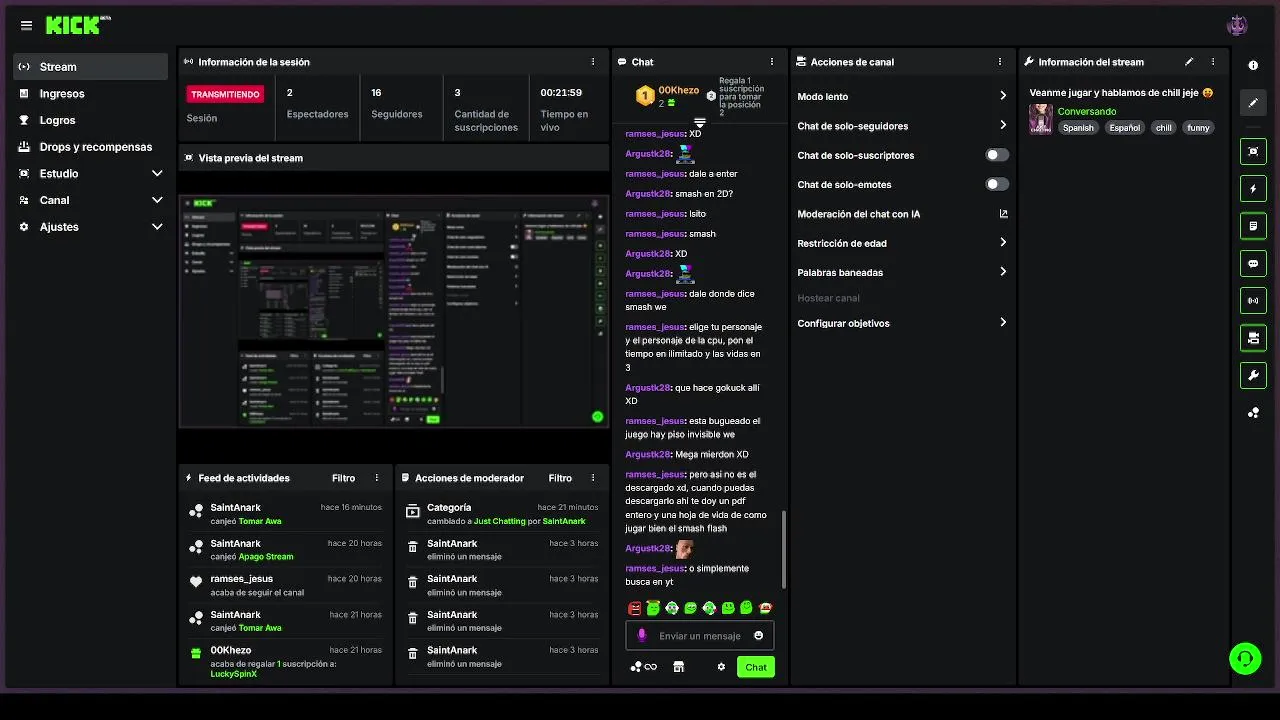Screen dimensions: 1280x720
Task: Toggle the lightning activity feed icon in sidebar
Action: [1253, 188]
